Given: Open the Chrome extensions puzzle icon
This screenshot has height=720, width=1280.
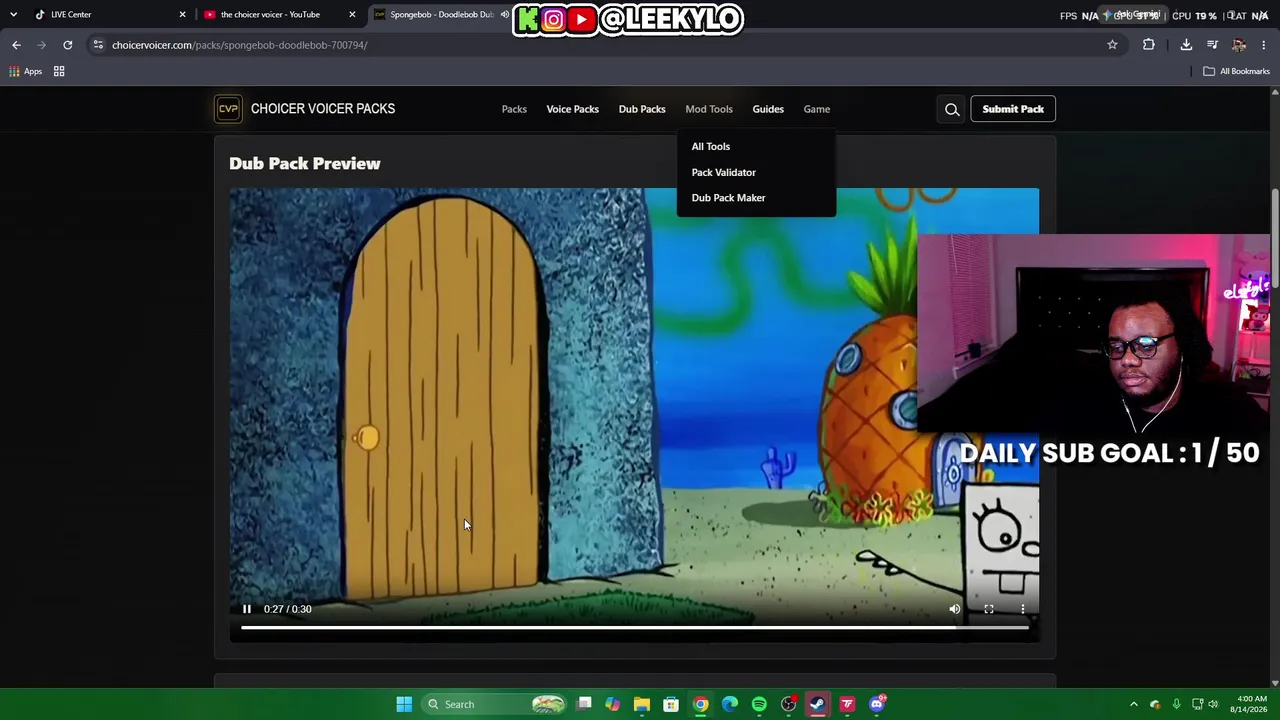Looking at the screenshot, I should pos(1149,45).
